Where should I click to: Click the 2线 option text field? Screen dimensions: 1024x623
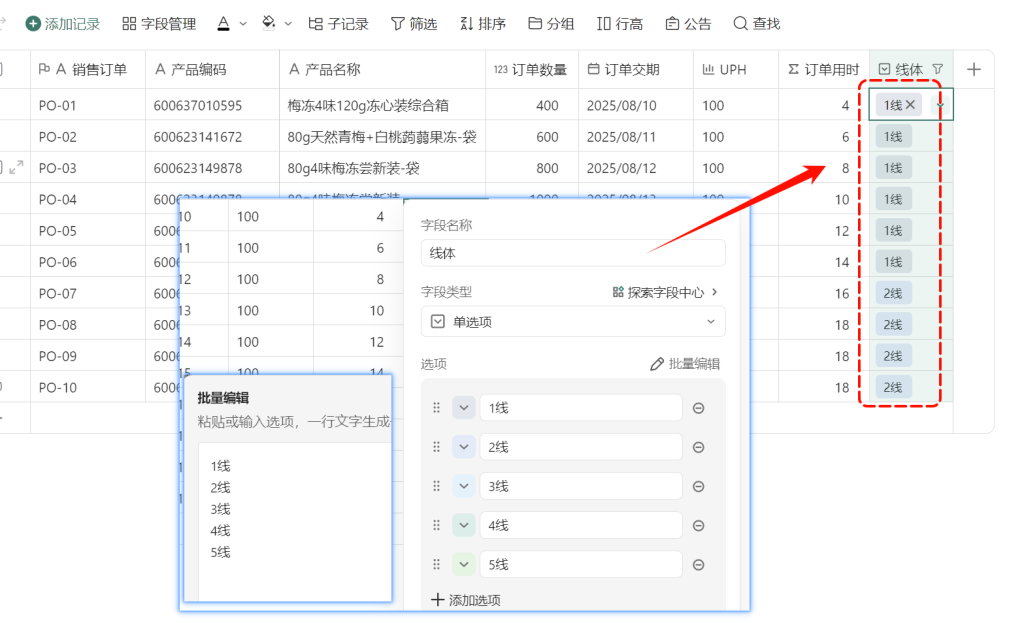point(581,447)
